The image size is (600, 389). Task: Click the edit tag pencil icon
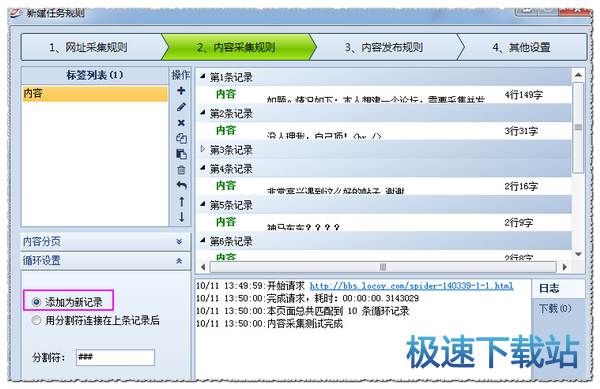(x=181, y=107)
